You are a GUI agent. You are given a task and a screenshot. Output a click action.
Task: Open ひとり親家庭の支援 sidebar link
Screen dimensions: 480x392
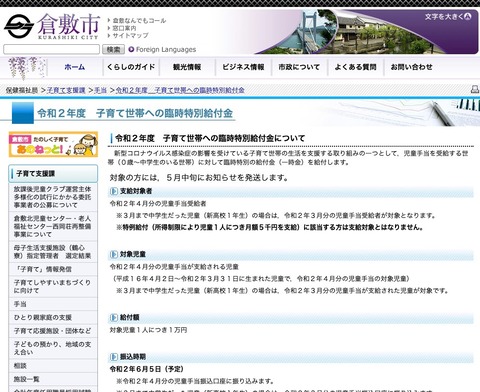coord(53,317)
